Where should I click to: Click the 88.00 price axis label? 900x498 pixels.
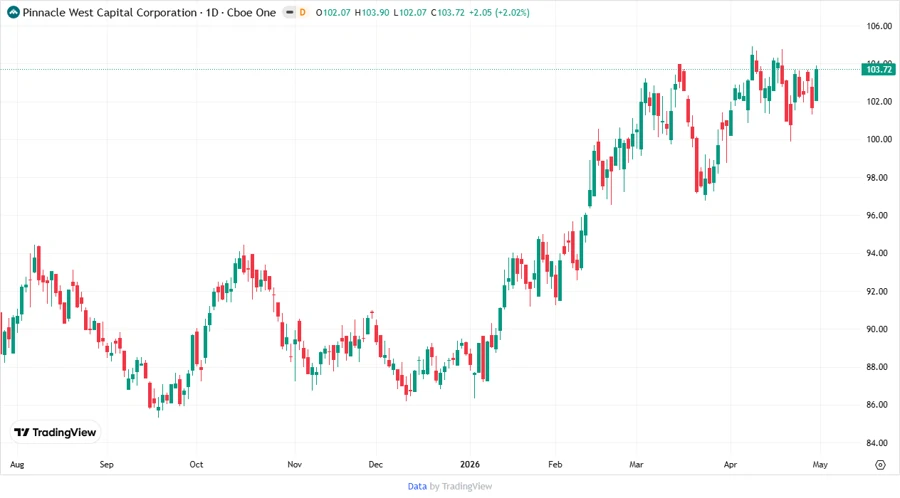click(x=879, y=367)
